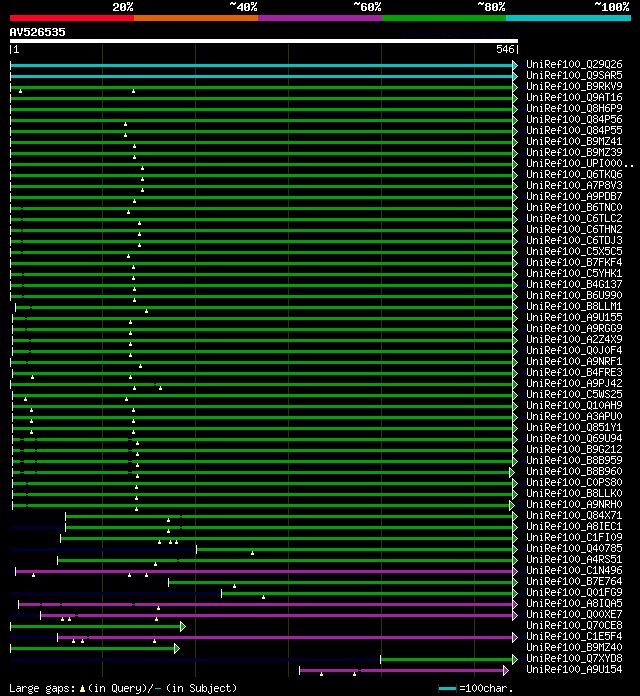Click the UniRef100_B9MZ41 label
640x696 pixels.
click(574, 142)
